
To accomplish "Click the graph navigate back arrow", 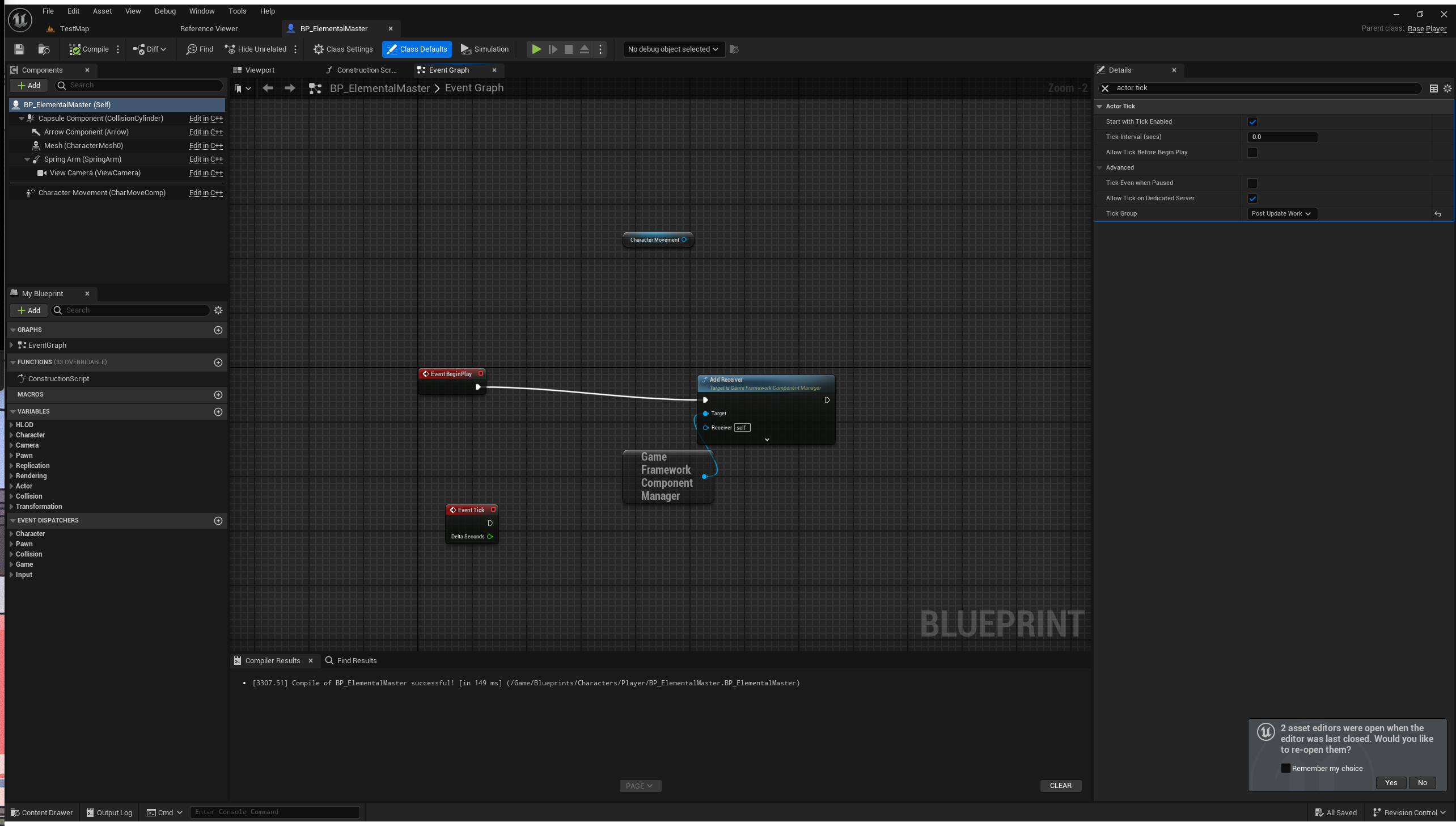I will point(268,88).
